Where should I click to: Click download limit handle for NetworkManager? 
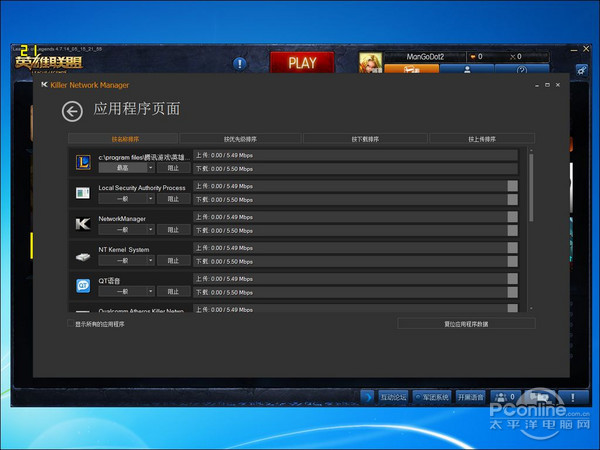pyautogui.click(x=513, y=230)
